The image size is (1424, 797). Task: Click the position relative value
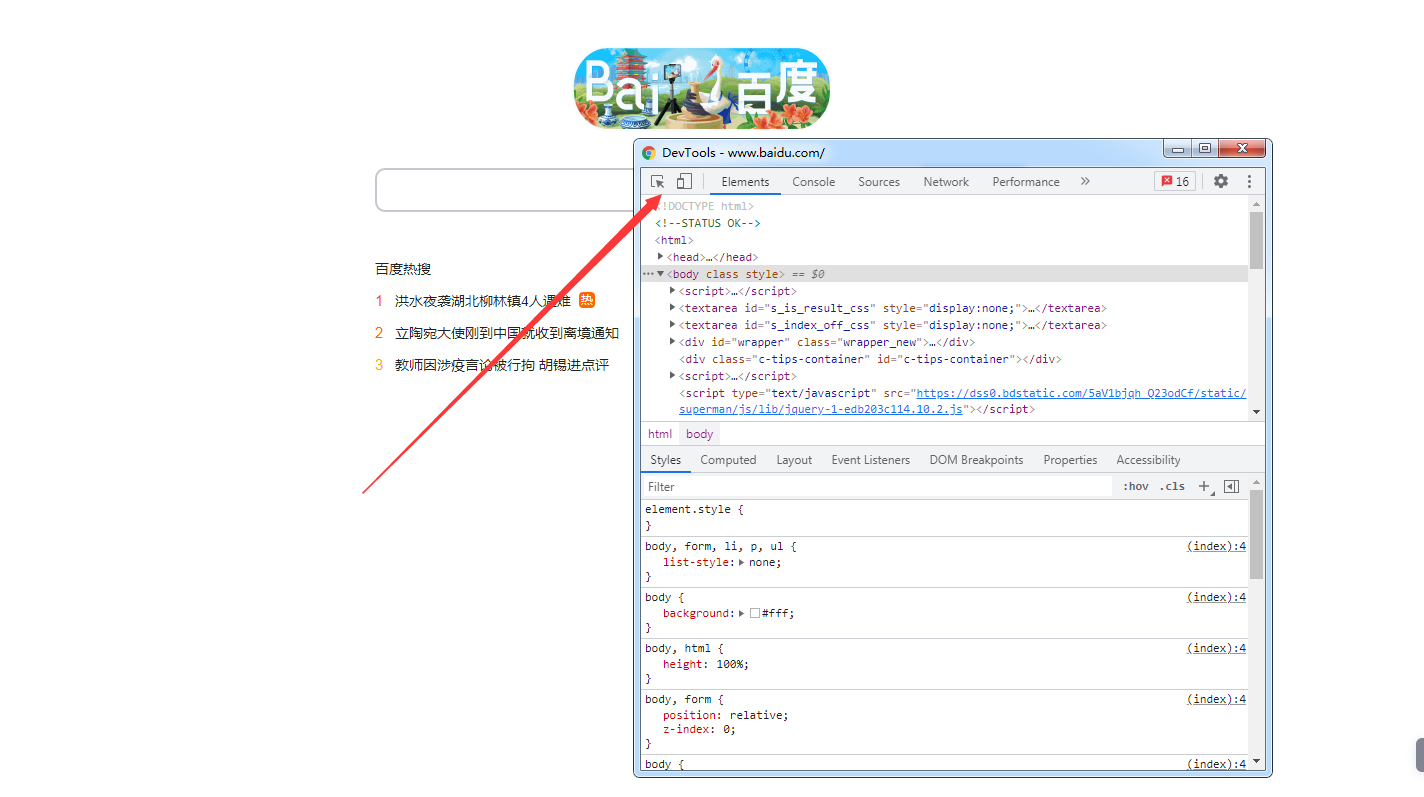(x=758, y=715)
